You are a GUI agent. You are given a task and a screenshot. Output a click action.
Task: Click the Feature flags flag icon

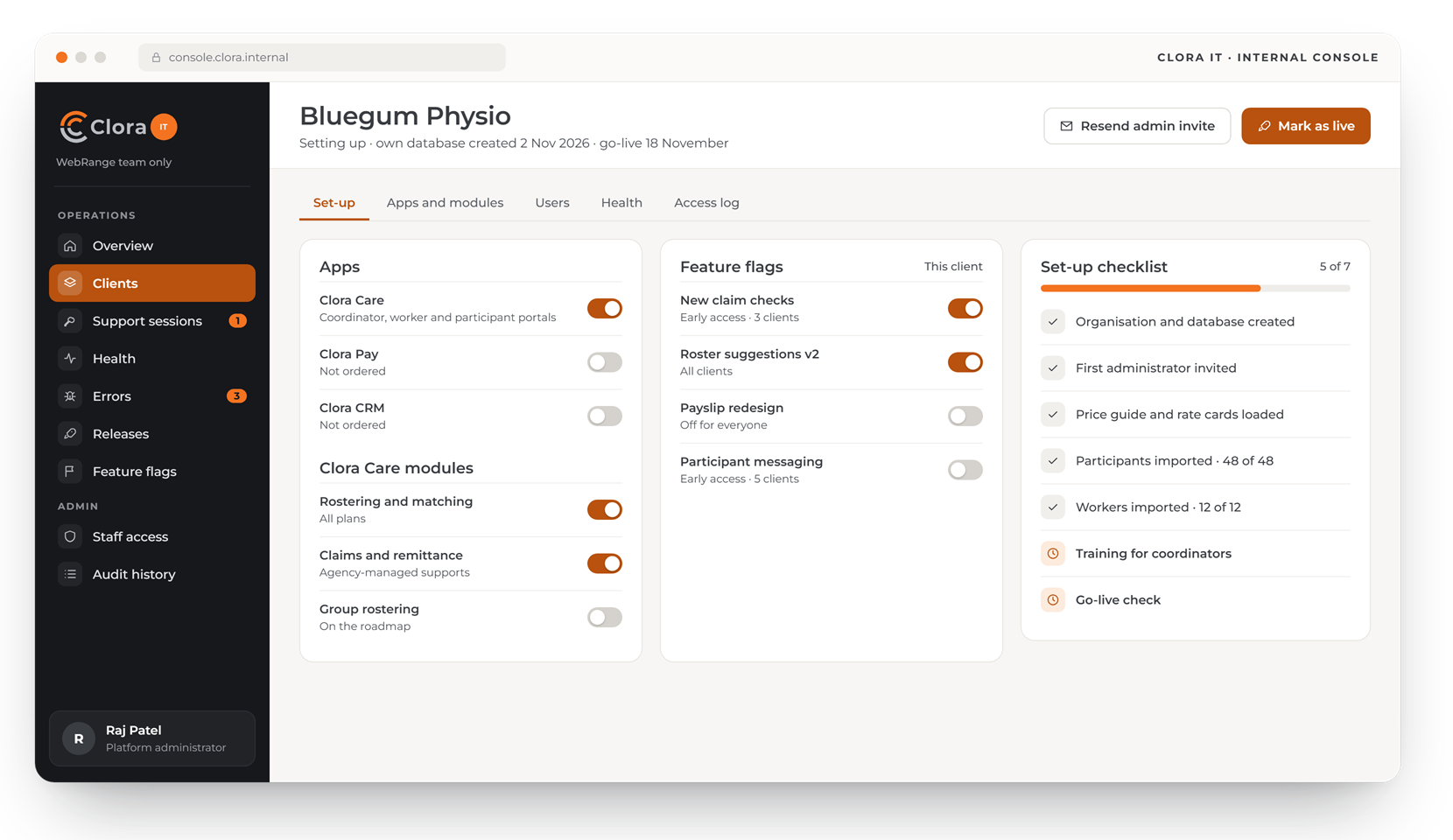[x=70, y=472]
